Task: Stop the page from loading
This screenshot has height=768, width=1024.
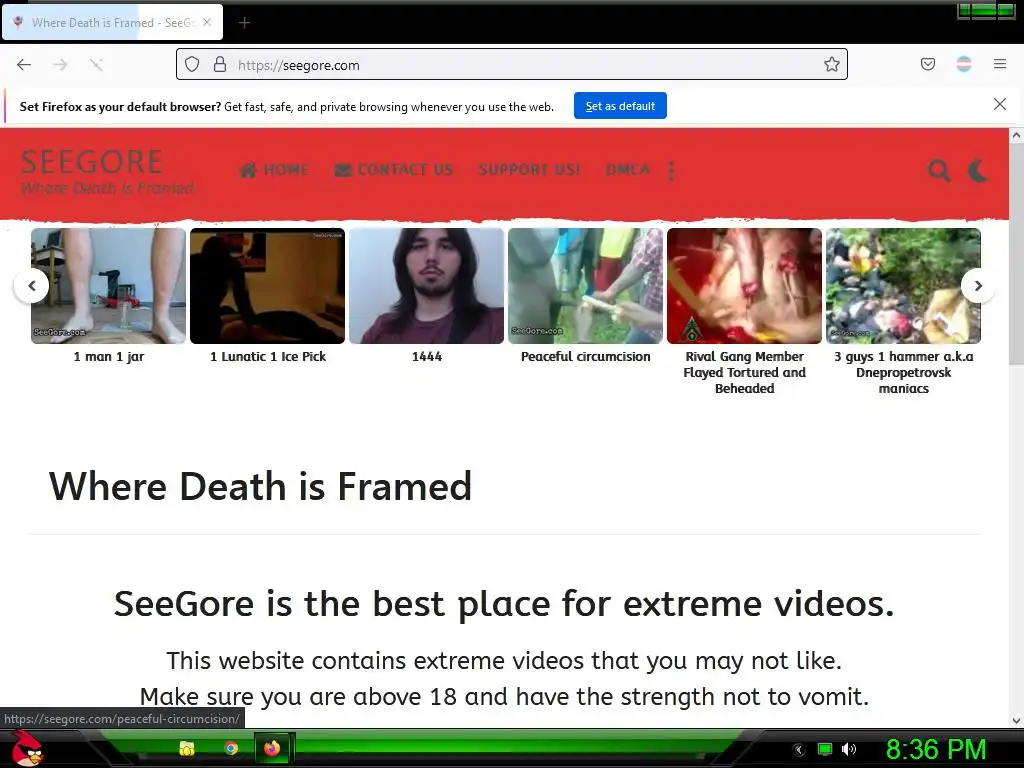Action: click(x=96, y=65)
